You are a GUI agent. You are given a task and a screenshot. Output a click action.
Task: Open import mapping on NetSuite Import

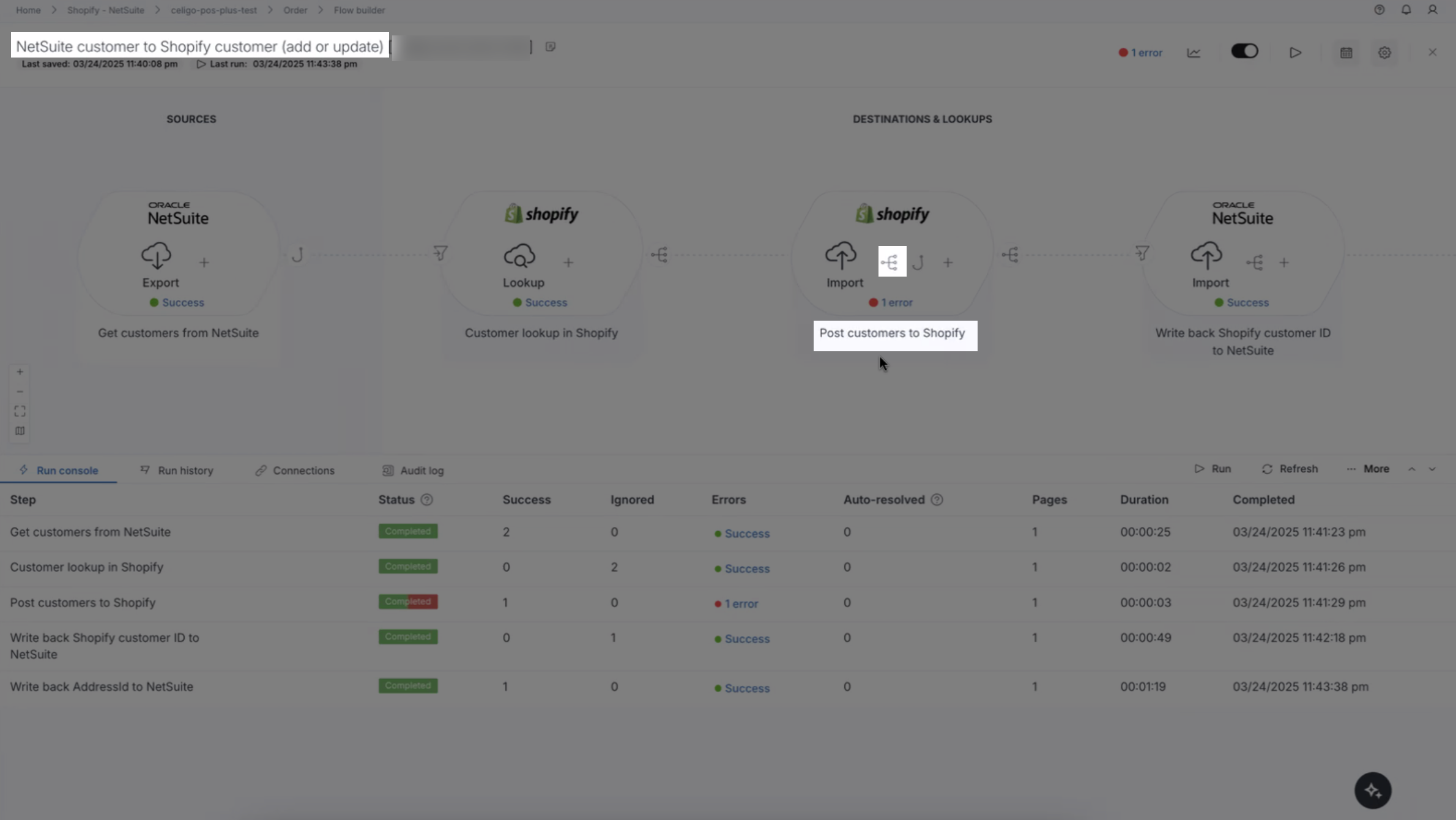1254,263
